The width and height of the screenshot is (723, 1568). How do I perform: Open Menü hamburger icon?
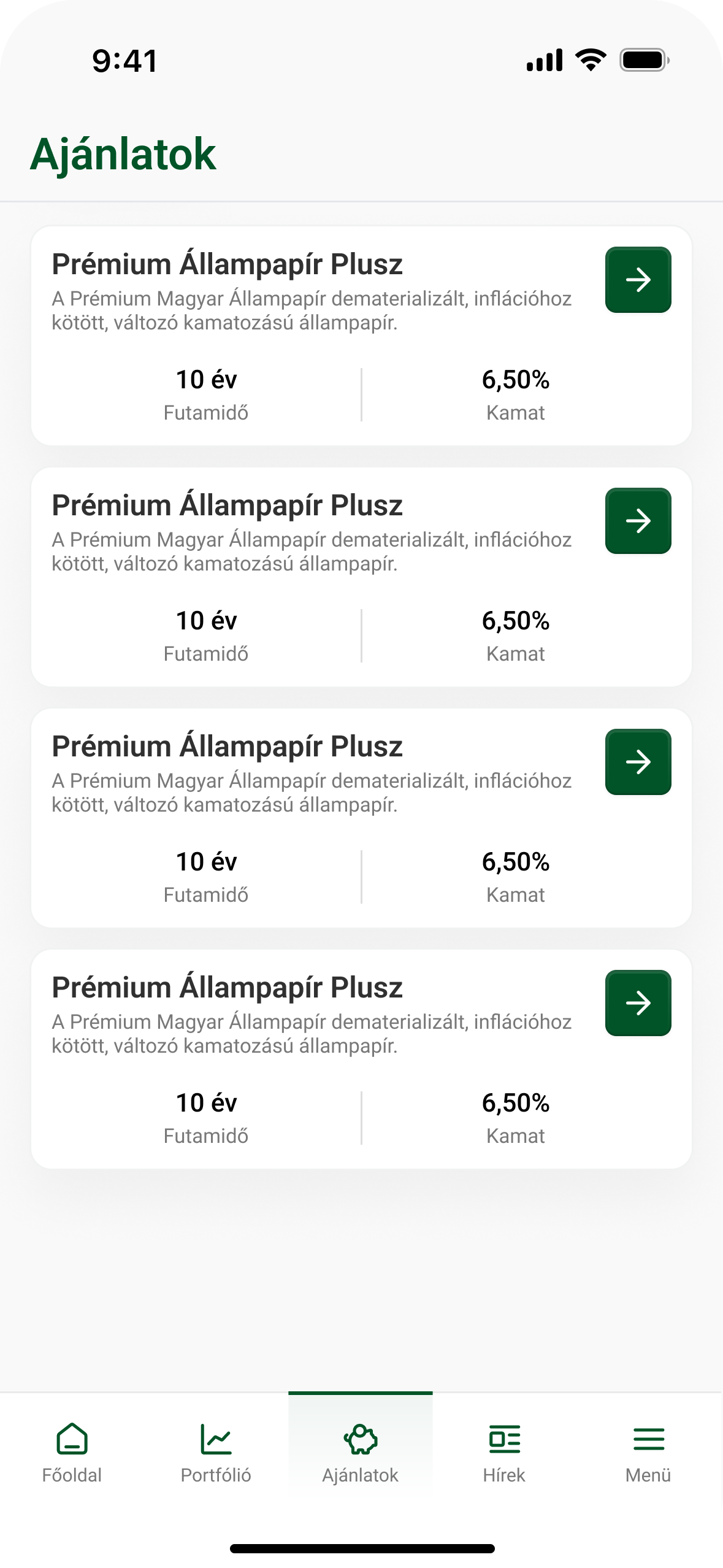pos(648,1439)
